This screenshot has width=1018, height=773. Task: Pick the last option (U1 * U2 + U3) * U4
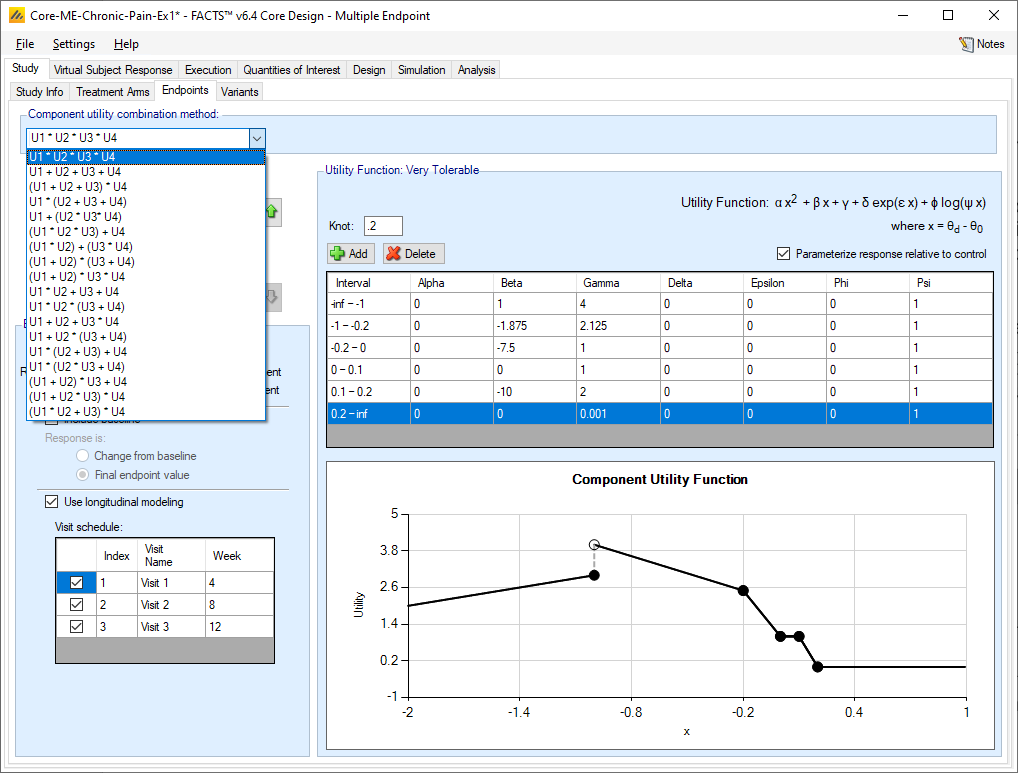point(78,412)
